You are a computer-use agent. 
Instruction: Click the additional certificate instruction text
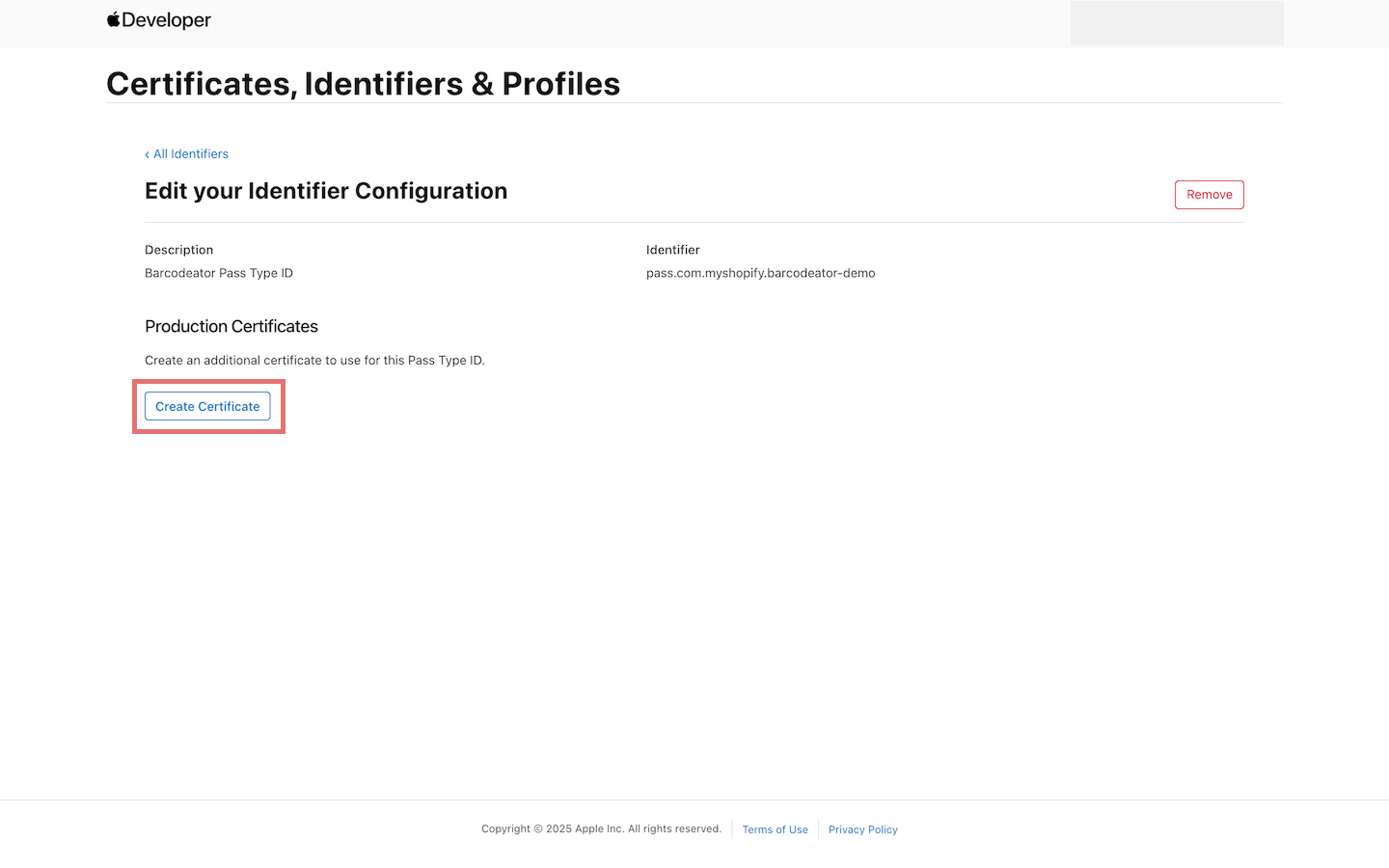[314, 360]
